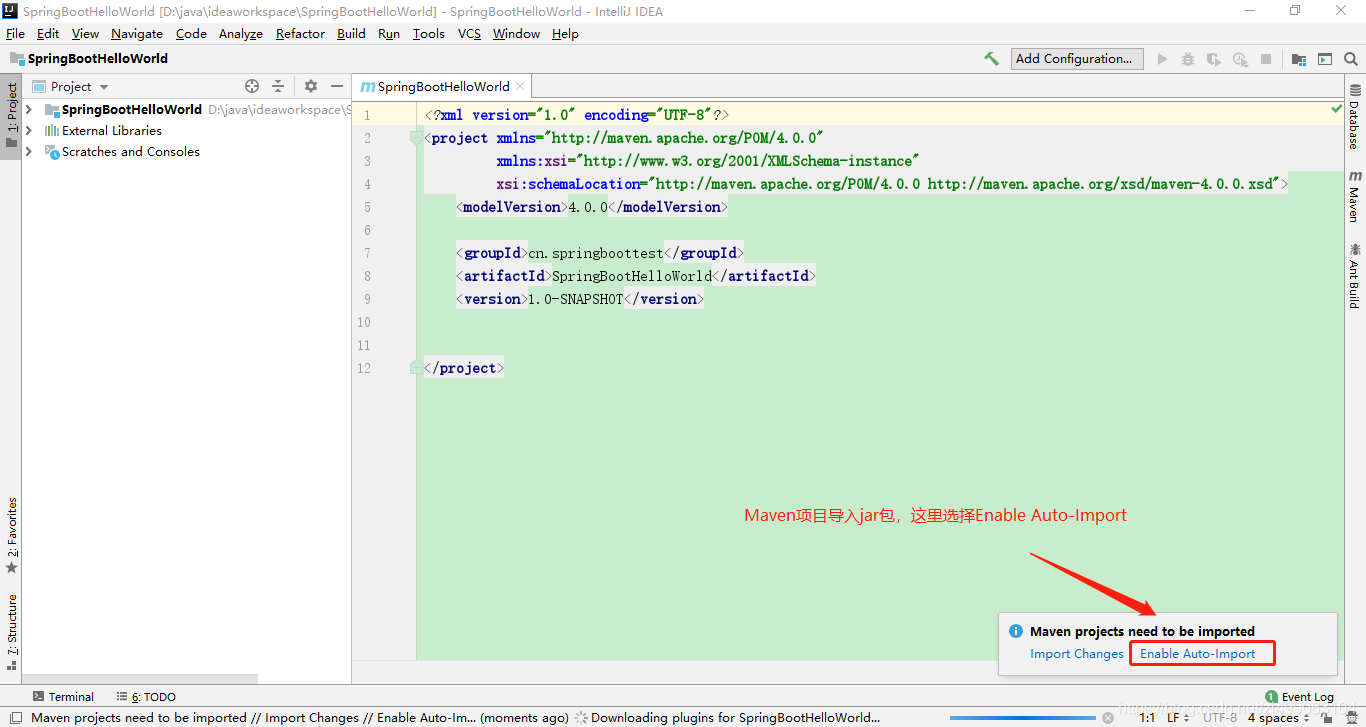Open the Navigate menu

(x=137, y=34)
